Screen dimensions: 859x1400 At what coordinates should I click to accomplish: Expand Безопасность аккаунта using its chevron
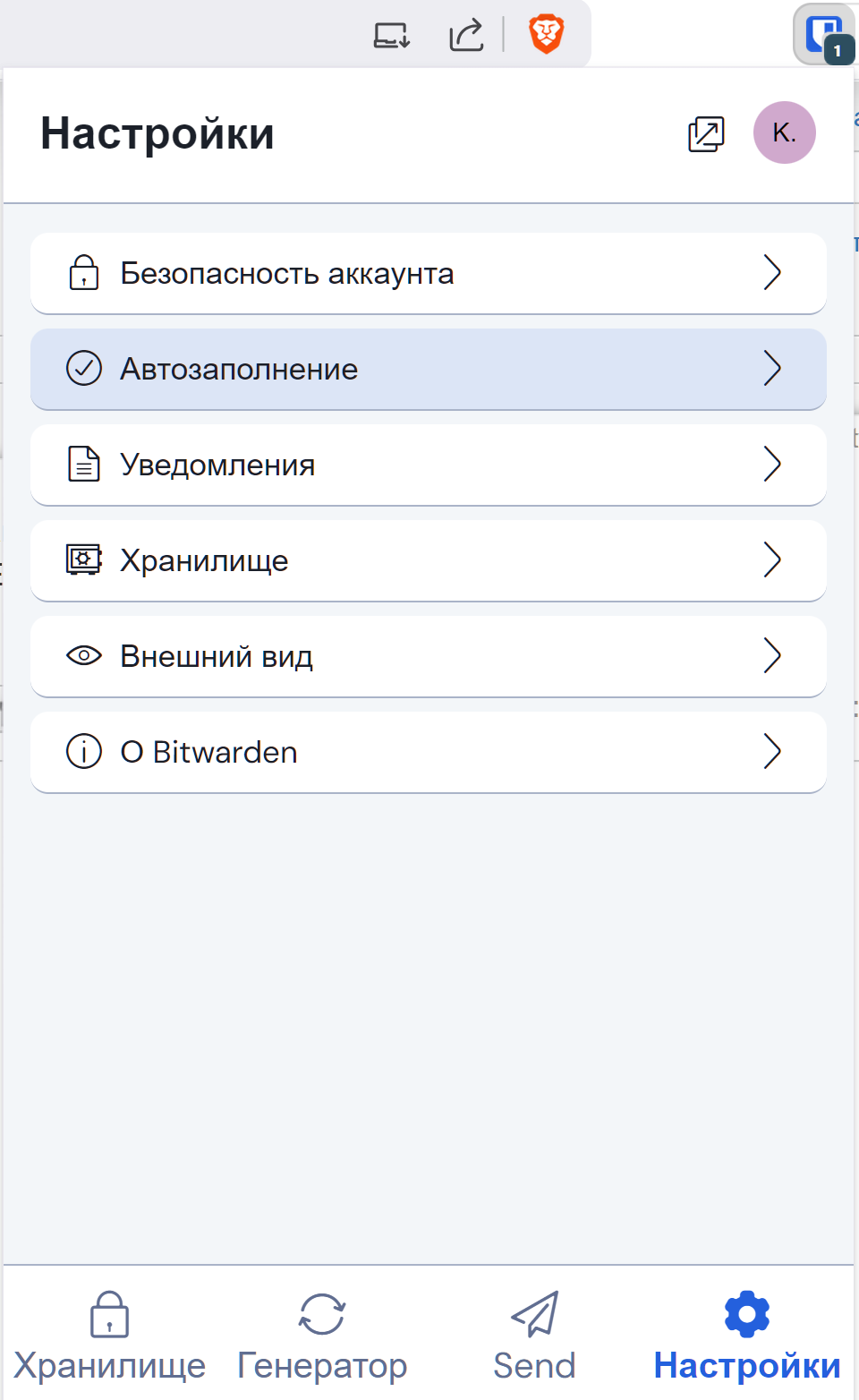coord(772,273)
